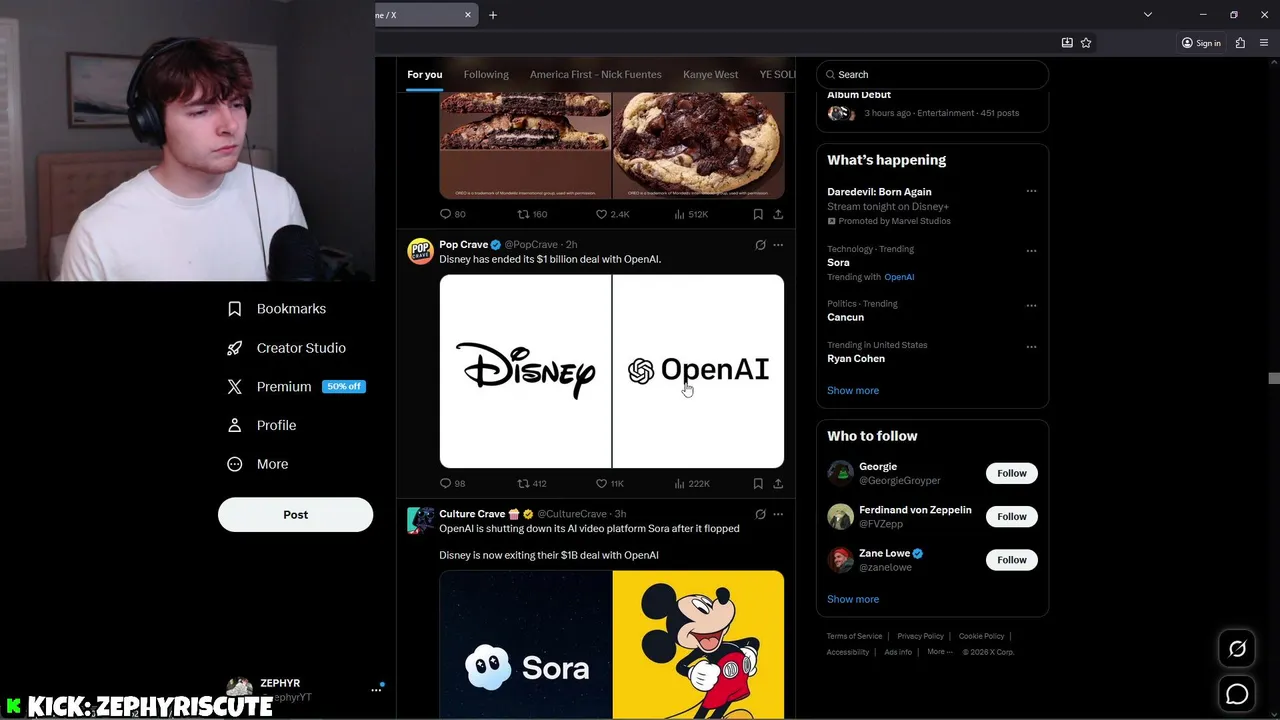Screen dimensions: 1280x720
Task: Open more options on Culture Crave post
Action: tap(778, 514)
